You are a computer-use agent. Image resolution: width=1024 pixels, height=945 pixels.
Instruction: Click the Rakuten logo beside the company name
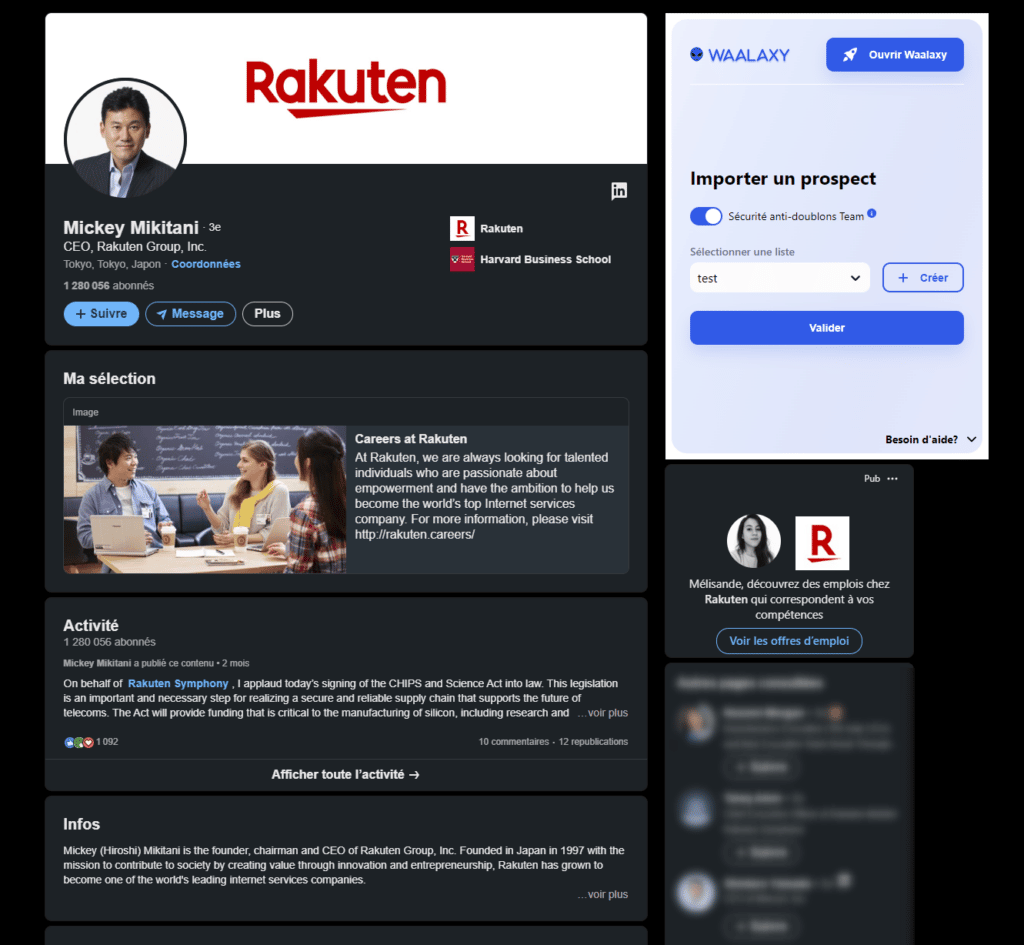click(461, 227)
